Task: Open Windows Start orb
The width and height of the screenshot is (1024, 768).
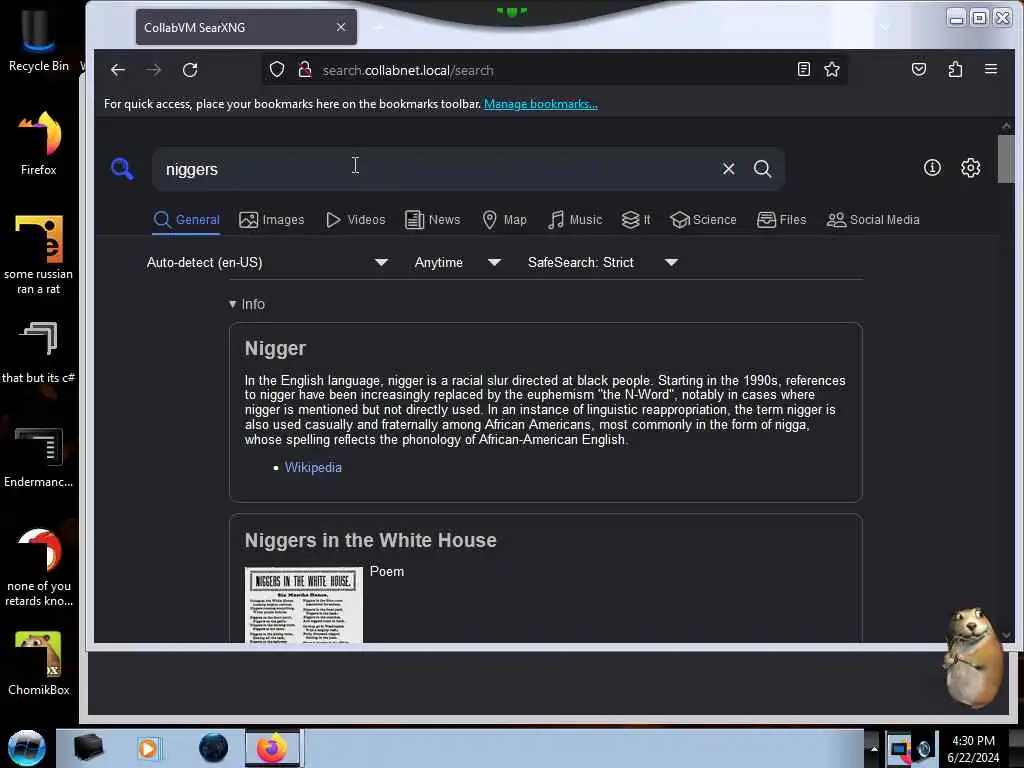Action: click(x=26, y=748)
